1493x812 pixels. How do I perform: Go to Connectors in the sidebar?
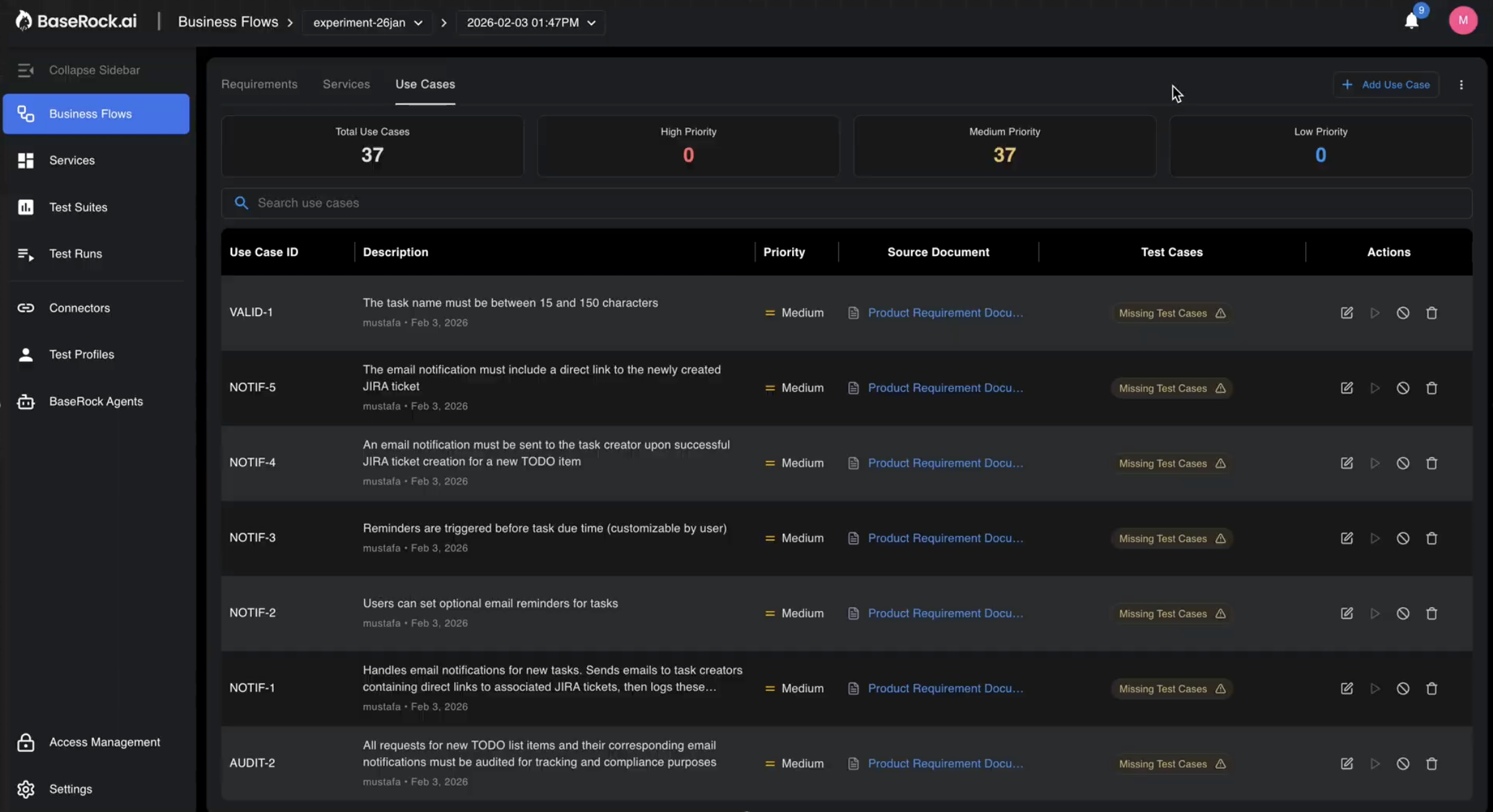coord(79,308)
